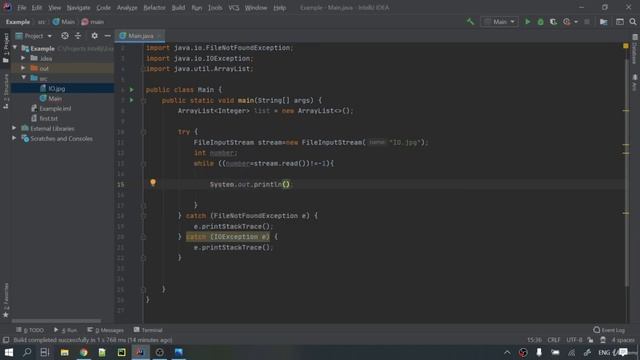
Task: Toggle the Structure side tab
Action: pos(6,91)
